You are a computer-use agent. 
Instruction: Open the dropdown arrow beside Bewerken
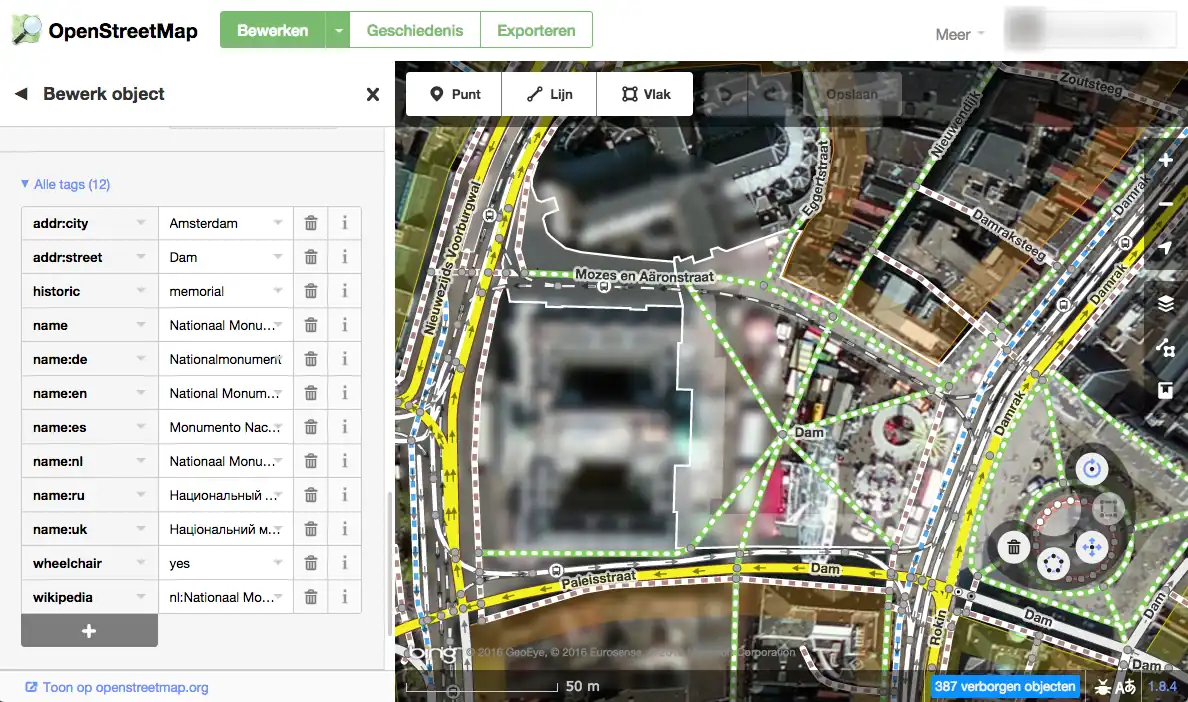[339, 31]
